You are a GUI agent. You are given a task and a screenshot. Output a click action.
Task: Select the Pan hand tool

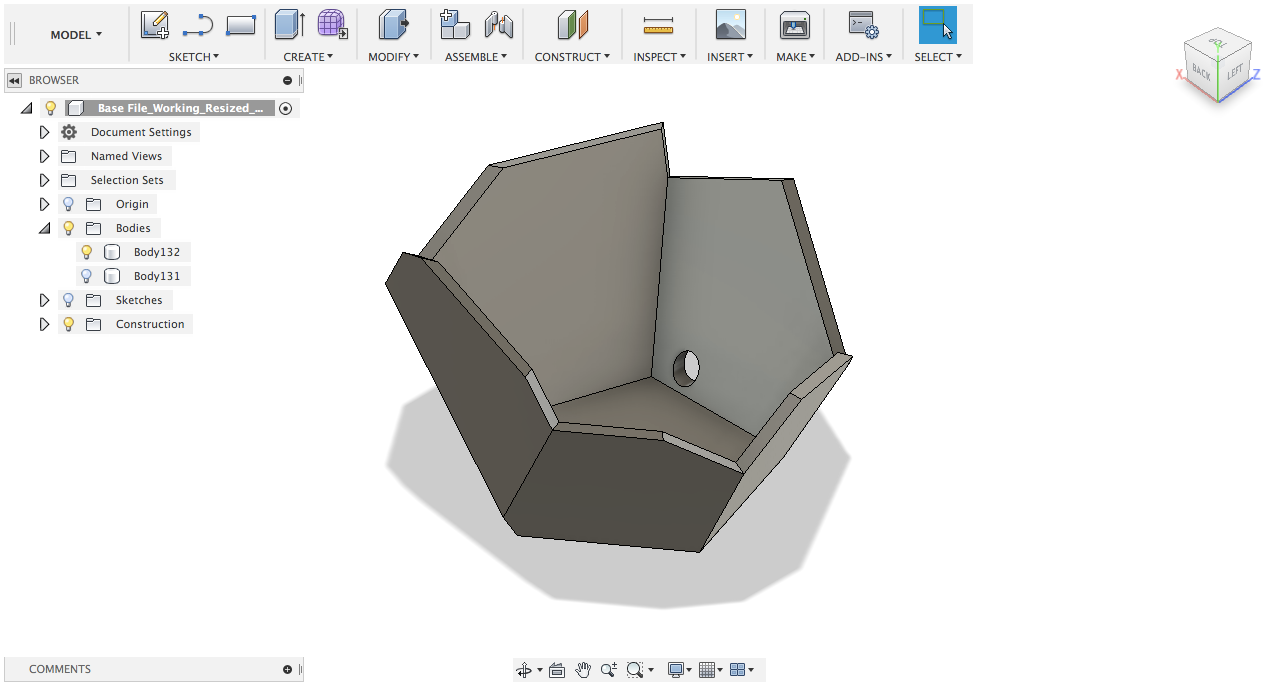tap(583, 670)
